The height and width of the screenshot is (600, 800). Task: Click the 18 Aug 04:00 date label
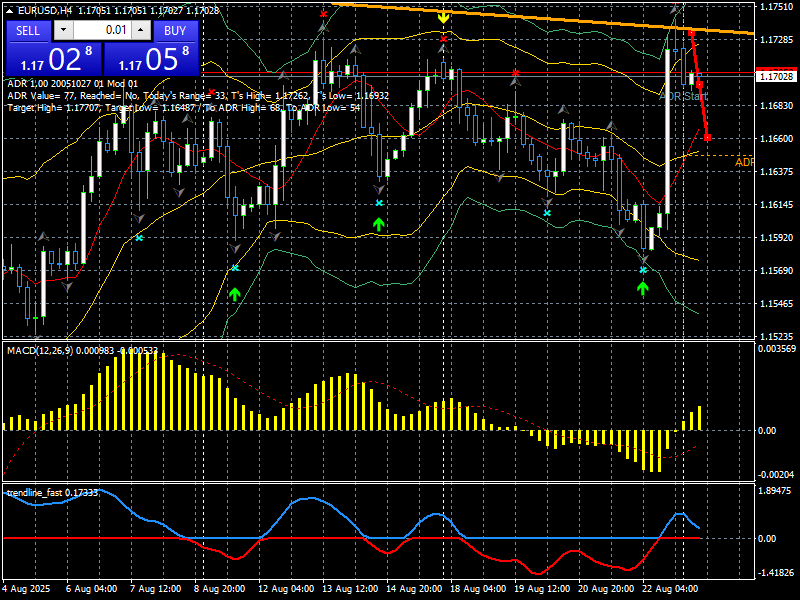pos(478,589)
